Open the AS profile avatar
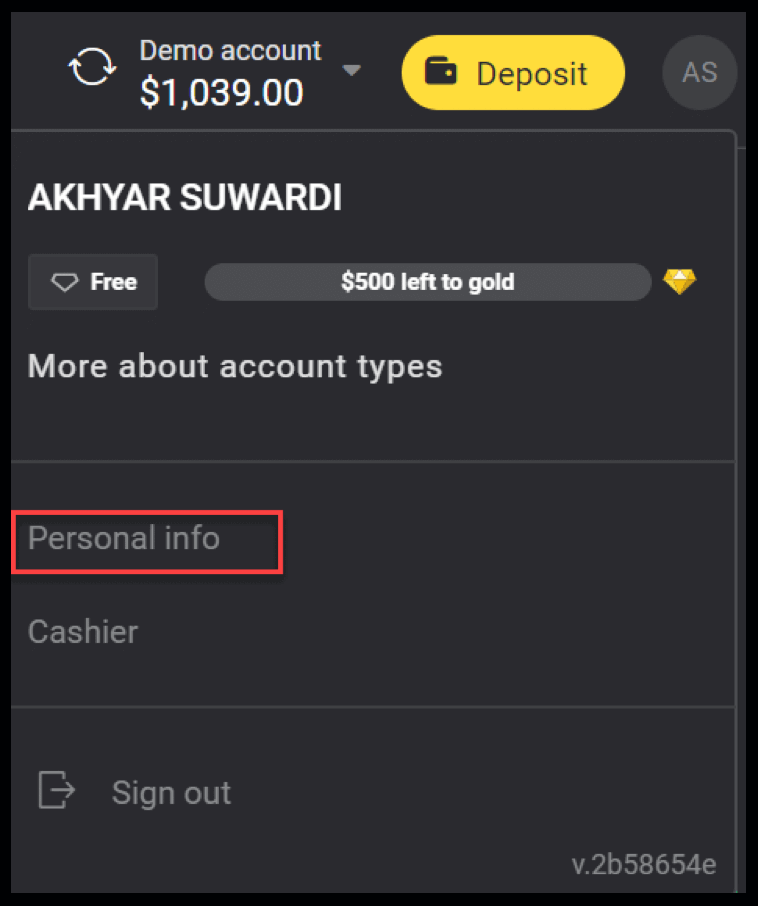Screen dimensions: 758x906 pos(700,73)
